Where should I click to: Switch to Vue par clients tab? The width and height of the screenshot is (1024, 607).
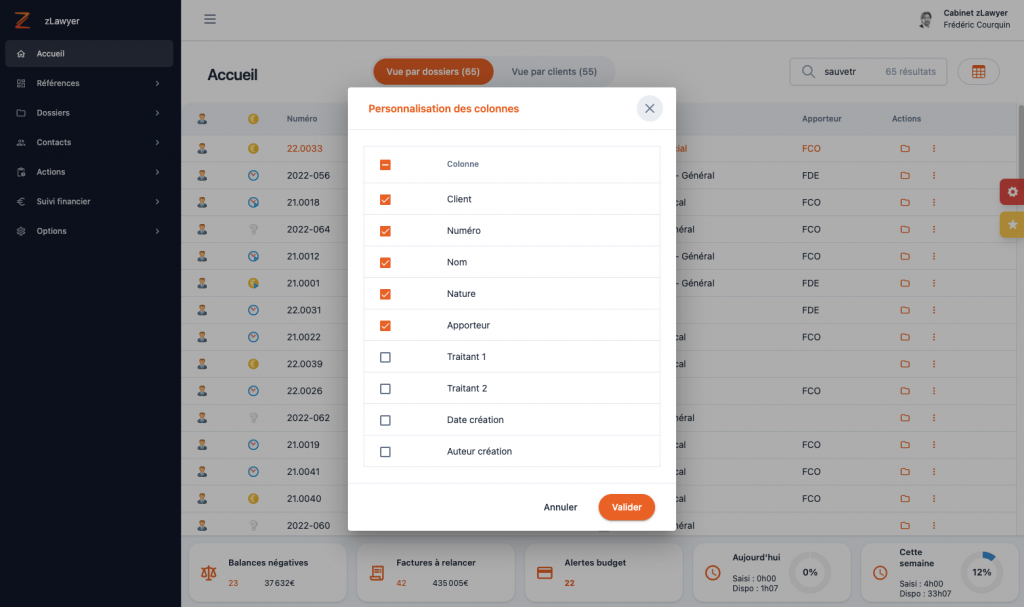(554, 72)
